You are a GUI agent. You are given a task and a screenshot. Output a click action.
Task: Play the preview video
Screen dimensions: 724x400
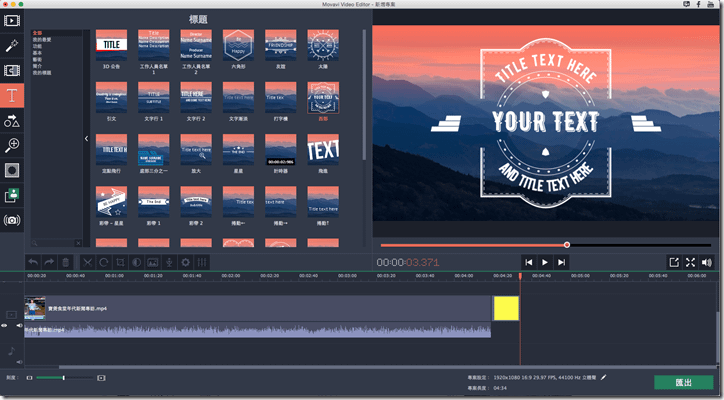(x=545, y=262)
